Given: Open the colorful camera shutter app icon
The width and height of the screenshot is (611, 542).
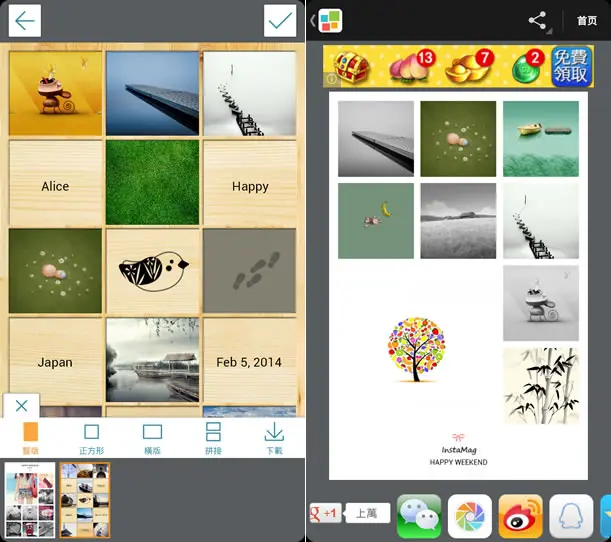Looking at the screenshot, I should point(470,516).
